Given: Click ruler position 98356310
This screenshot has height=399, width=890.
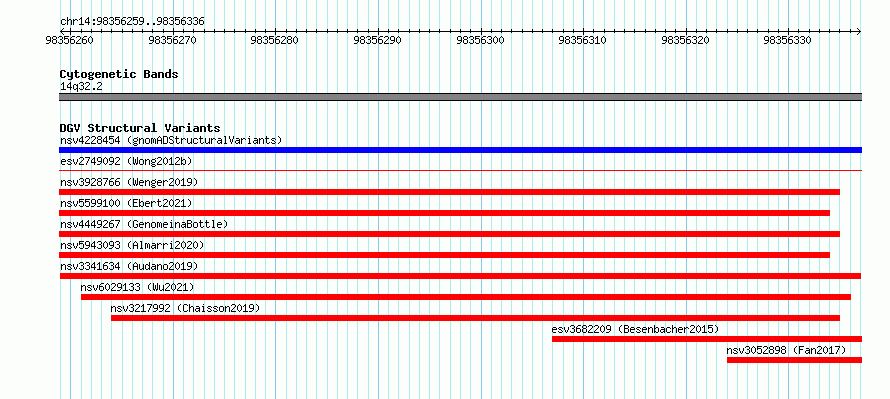Looking at the screenshot, I should 583,41.
